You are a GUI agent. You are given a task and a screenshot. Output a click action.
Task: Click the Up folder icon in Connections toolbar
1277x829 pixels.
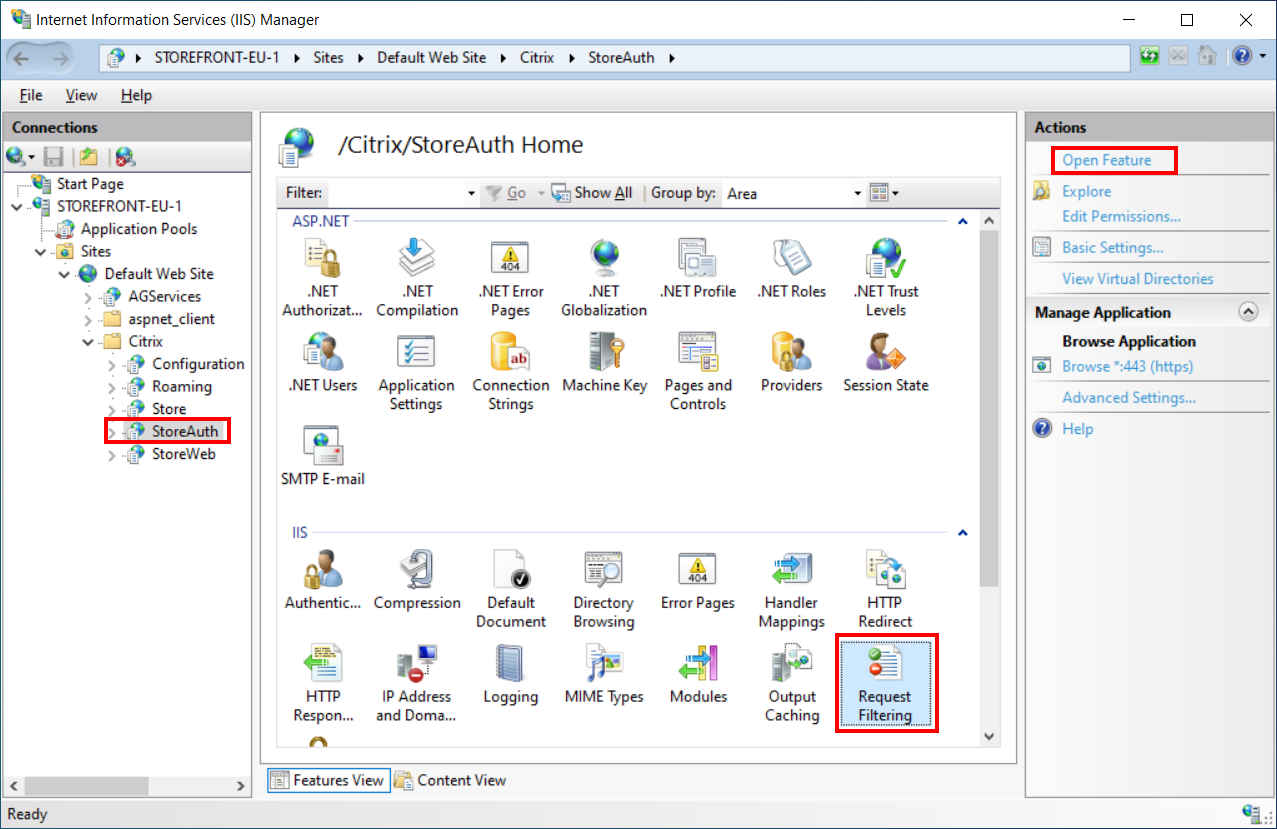coord(89,157)
